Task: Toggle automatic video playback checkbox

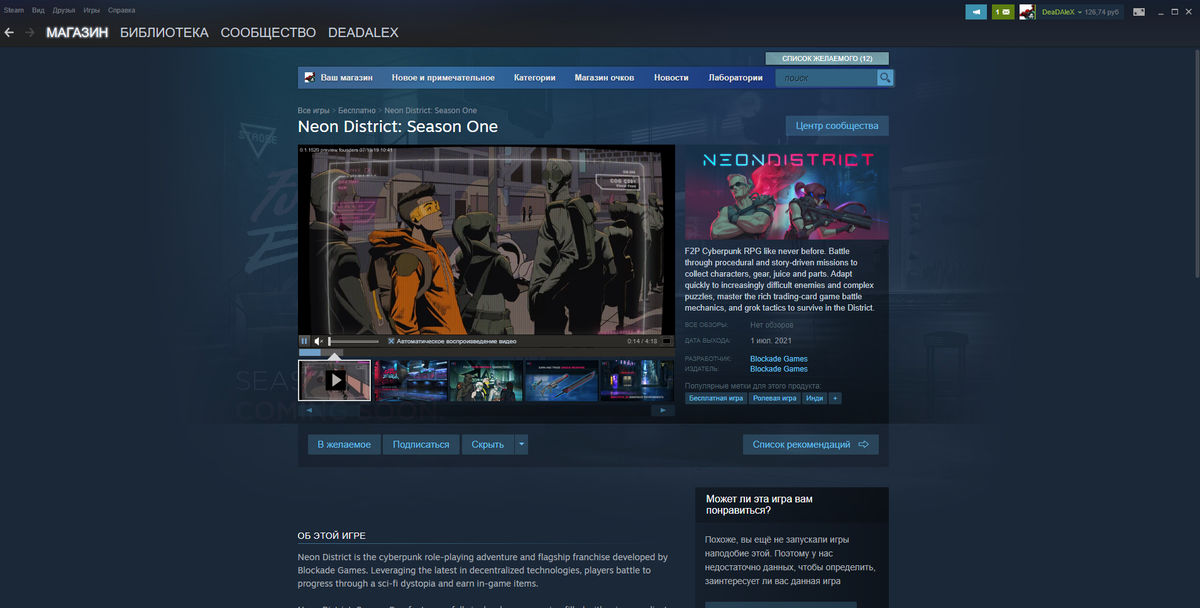Action: [x=391, y=341]
